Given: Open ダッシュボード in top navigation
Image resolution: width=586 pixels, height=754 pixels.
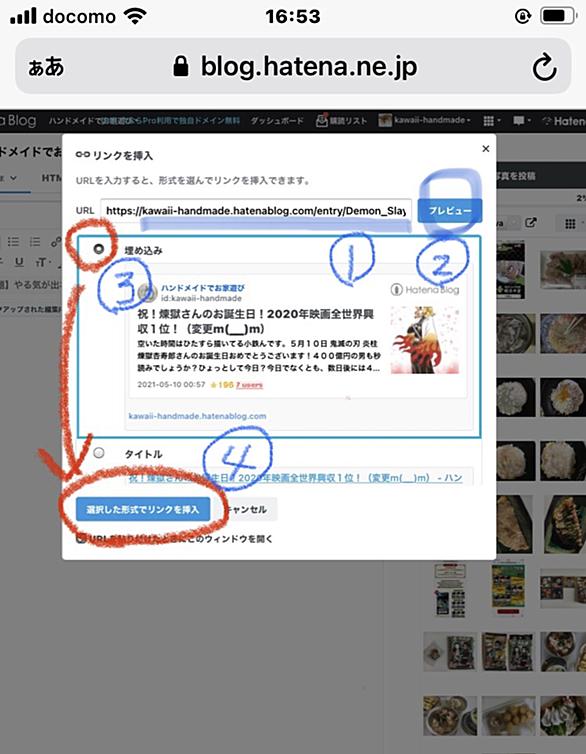Looking at the screenshot, I should [x=277, y=120].
